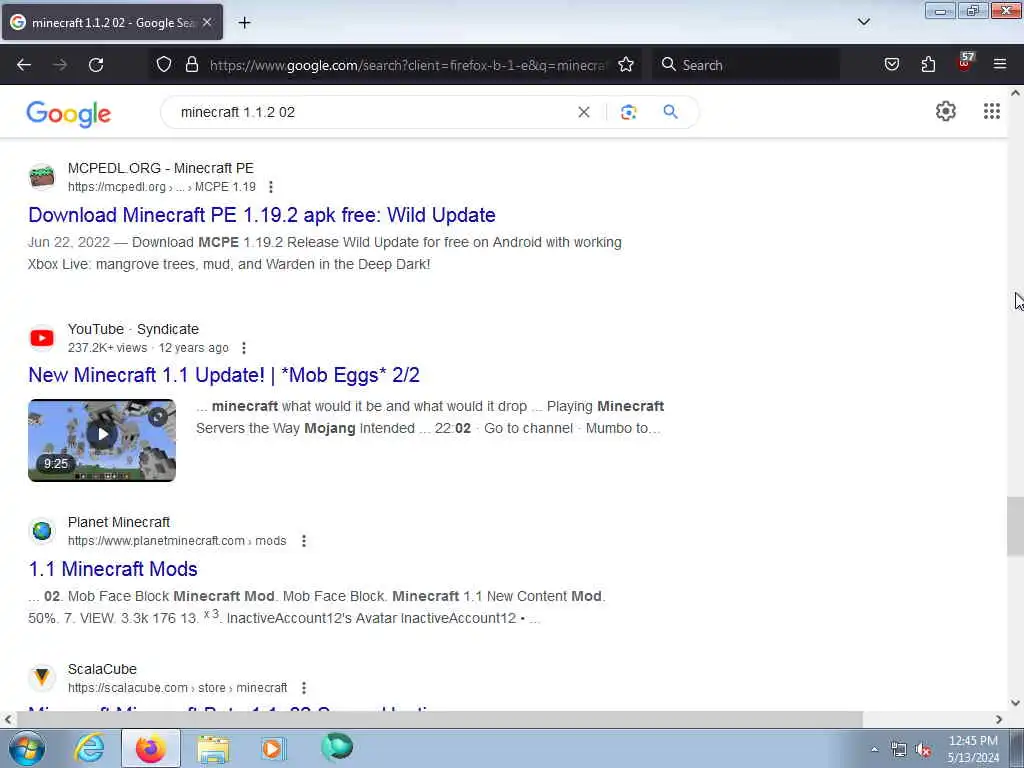Open 1.1 Minecraft Mods link
Image resolution: width=1024 pixels, height=768 pixels.
coord(113,569)
